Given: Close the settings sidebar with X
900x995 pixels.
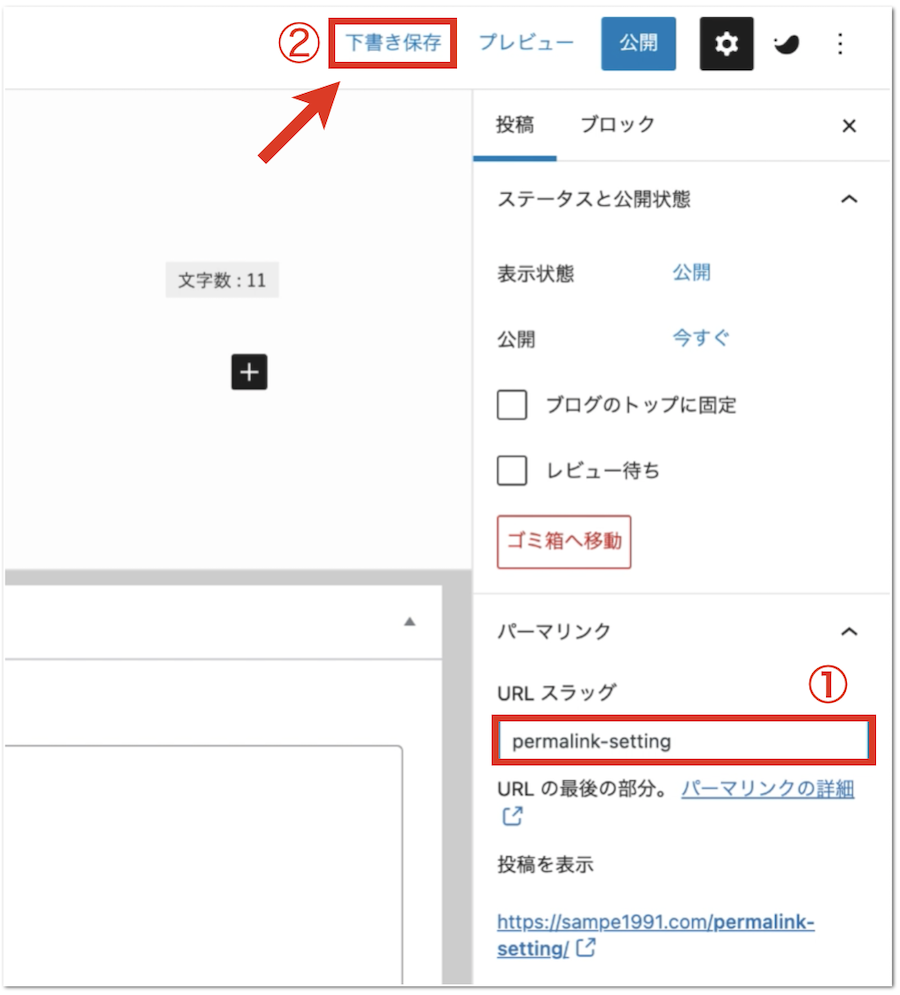Looking at the screenshot, I should pos(849,126).
